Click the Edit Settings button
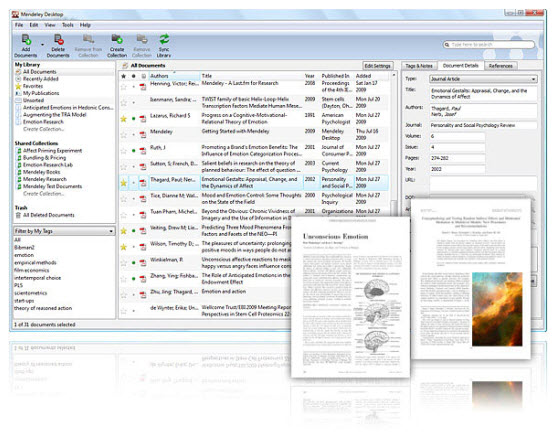The image size is (558, 444). 378,66
